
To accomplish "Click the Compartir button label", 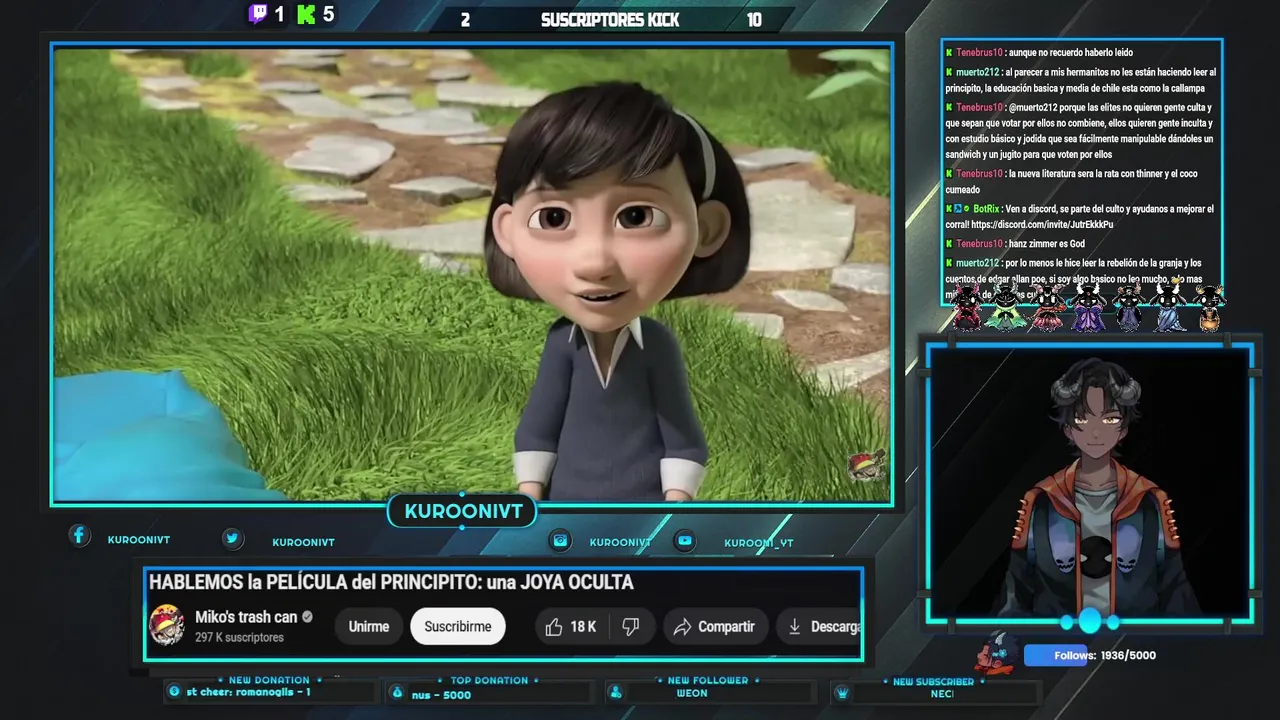I will click(x=726, y=627).
